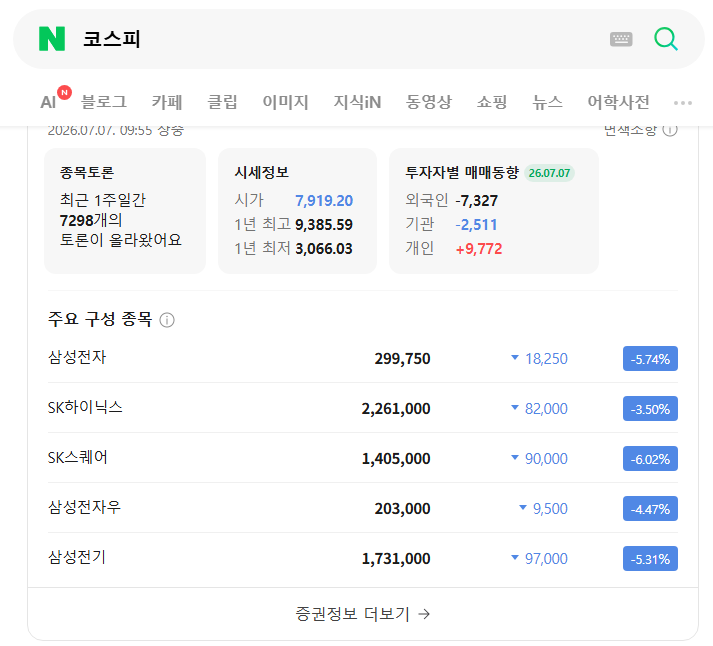Click the info icon beside 주요 구성 종목
This screenshot has width=713, height=646.
(x=167, y=320)
